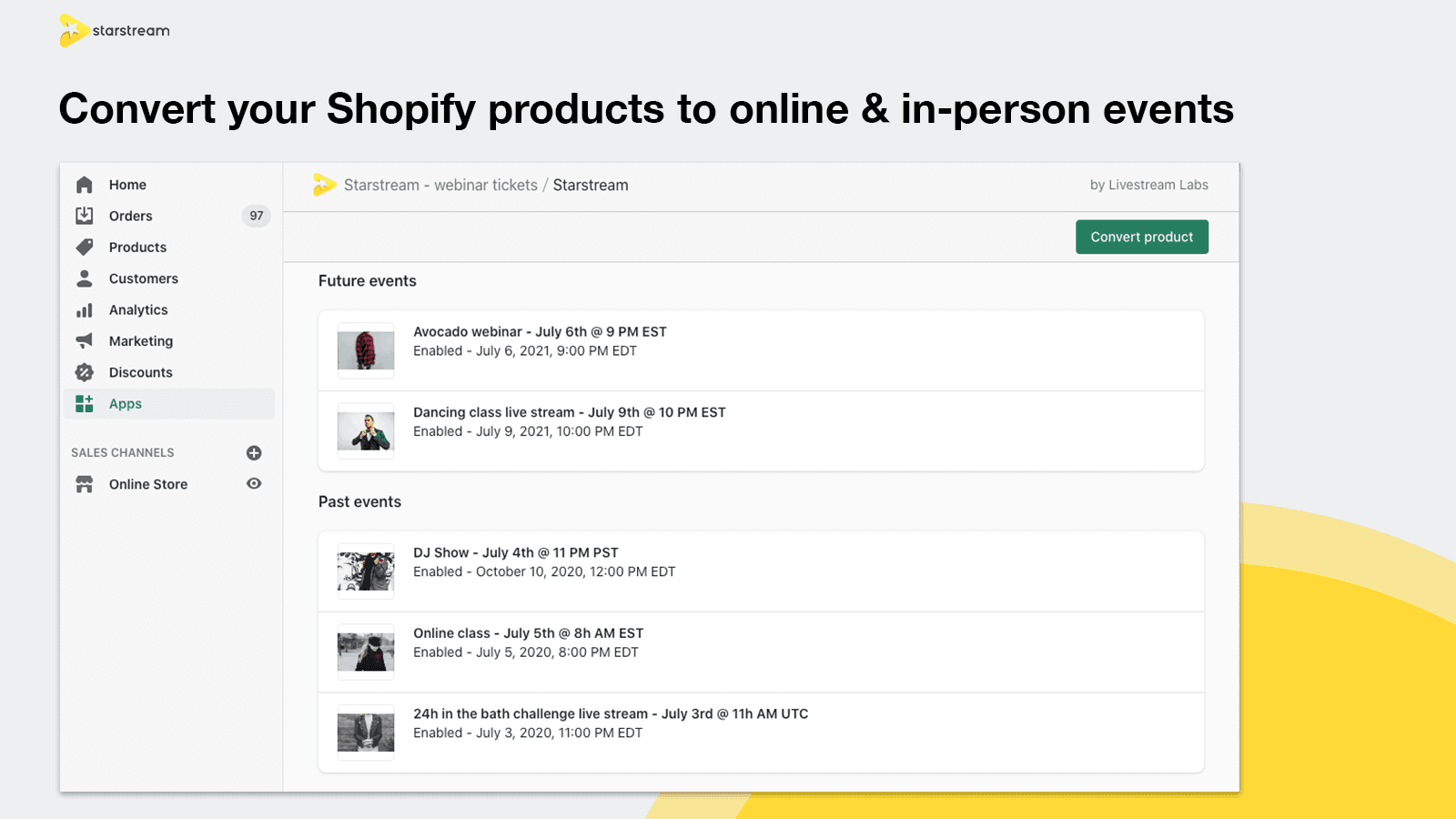Click the Enabled status on DJ Show event
The width and height of the screenshot is (1456, 819).
(440, 571)
